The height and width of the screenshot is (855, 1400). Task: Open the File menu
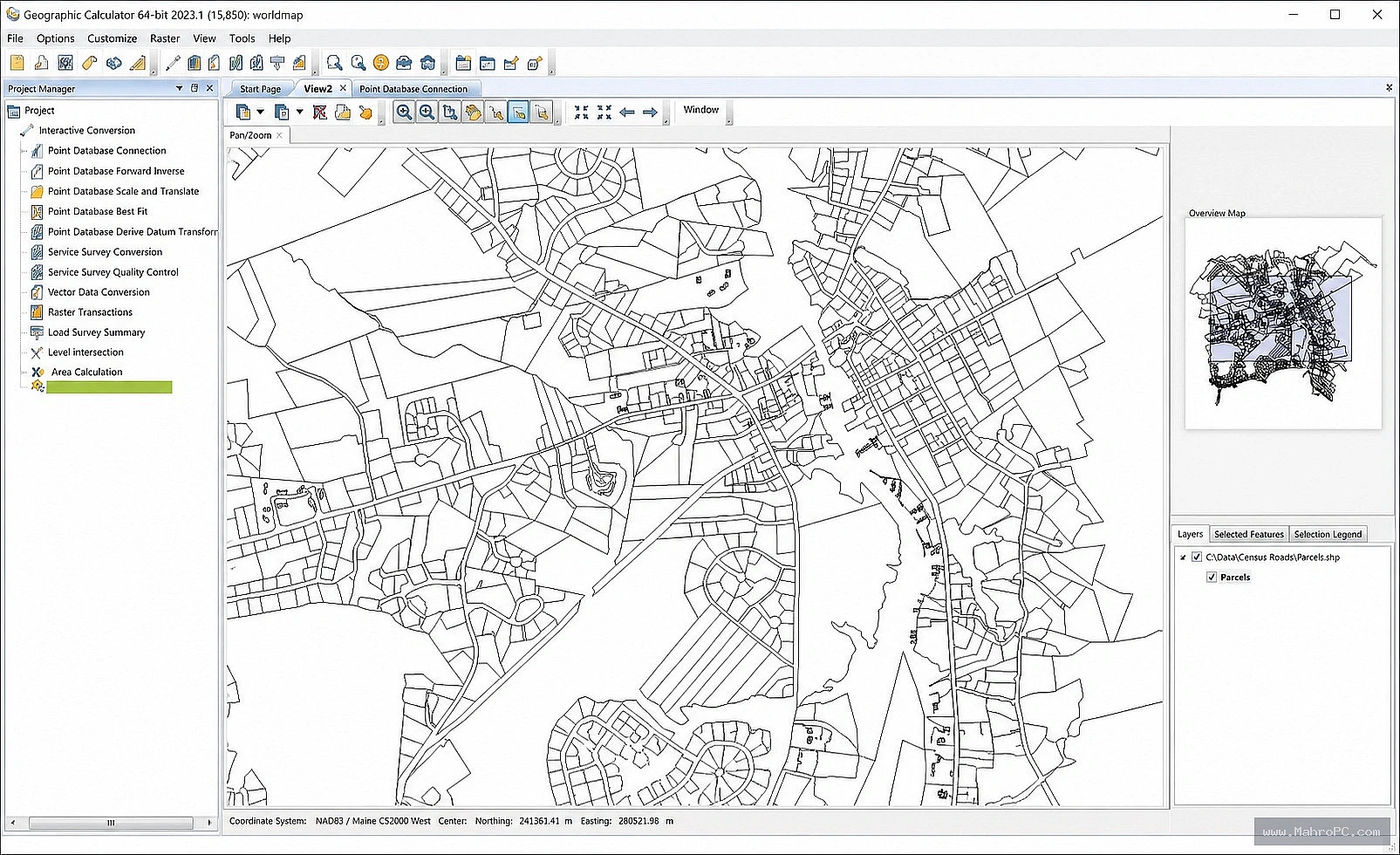[15, 38]
